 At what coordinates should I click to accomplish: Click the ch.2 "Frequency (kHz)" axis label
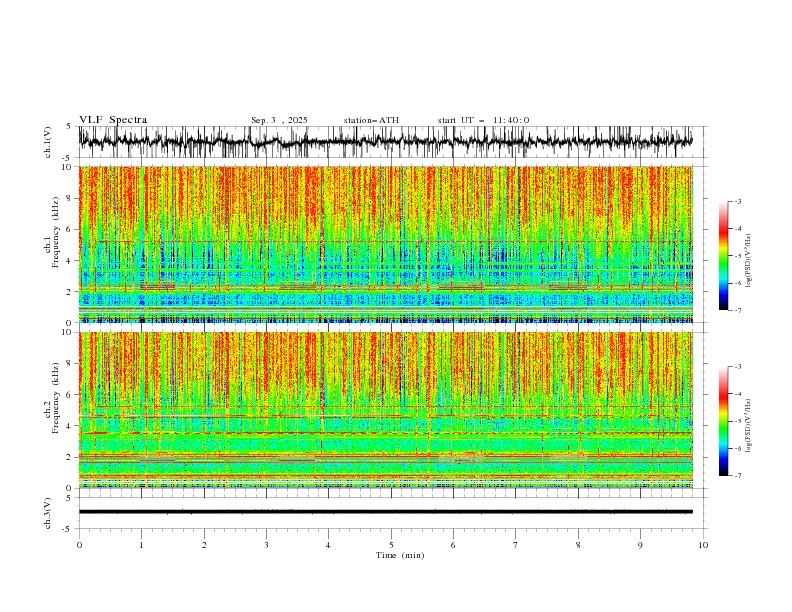tap(55, 397)
